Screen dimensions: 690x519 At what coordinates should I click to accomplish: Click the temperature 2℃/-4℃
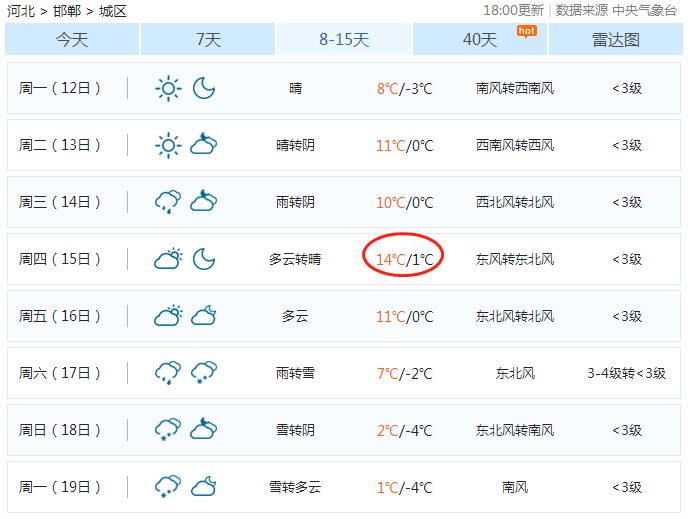pos(405,431)
